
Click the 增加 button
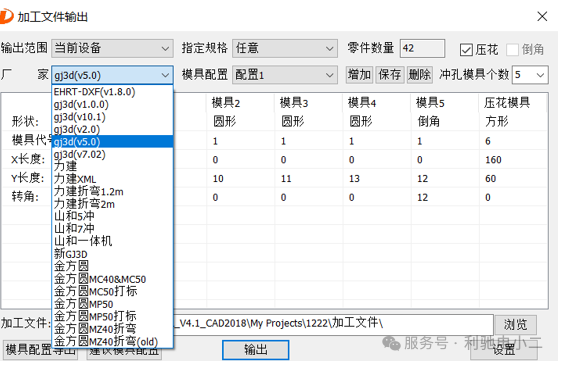(360, 75)
